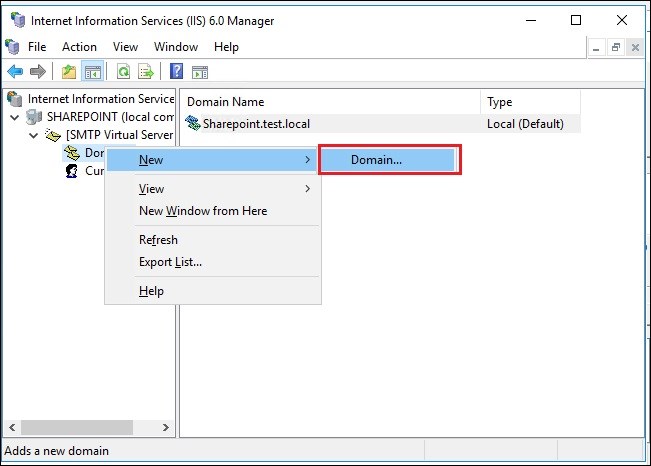Image resolution: width=651 pixels, height=466 pixels.
Task: Expand the View submenu arrow
Action: click(308, 189)
